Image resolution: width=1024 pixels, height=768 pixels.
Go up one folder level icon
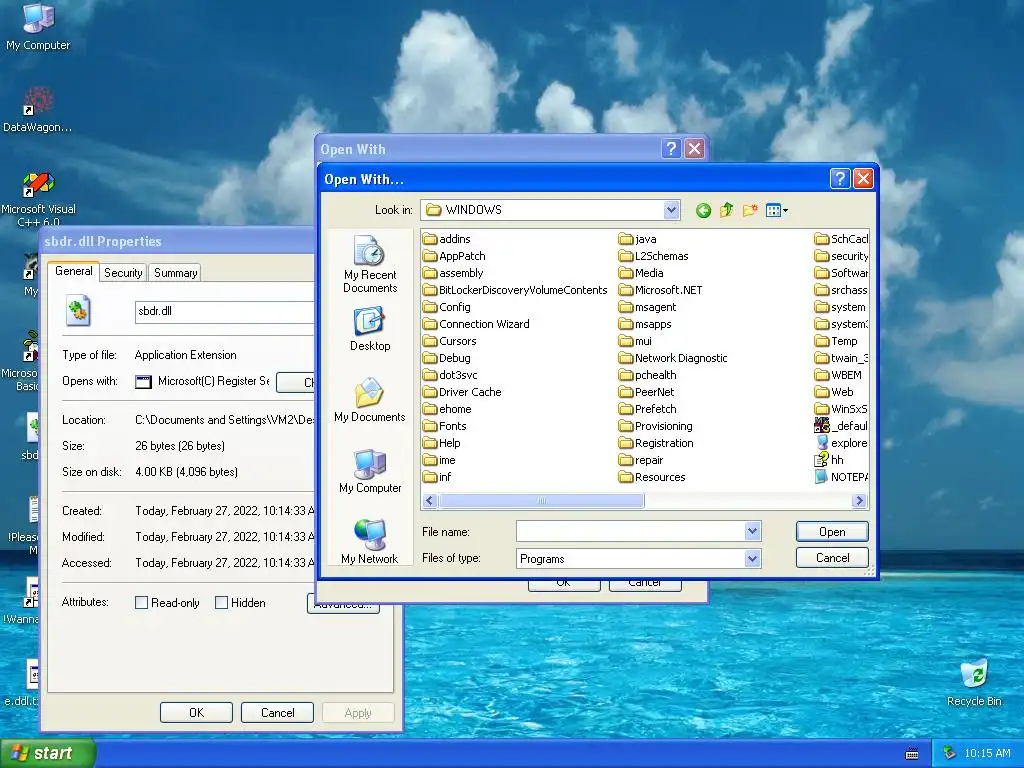click(727, 210)
